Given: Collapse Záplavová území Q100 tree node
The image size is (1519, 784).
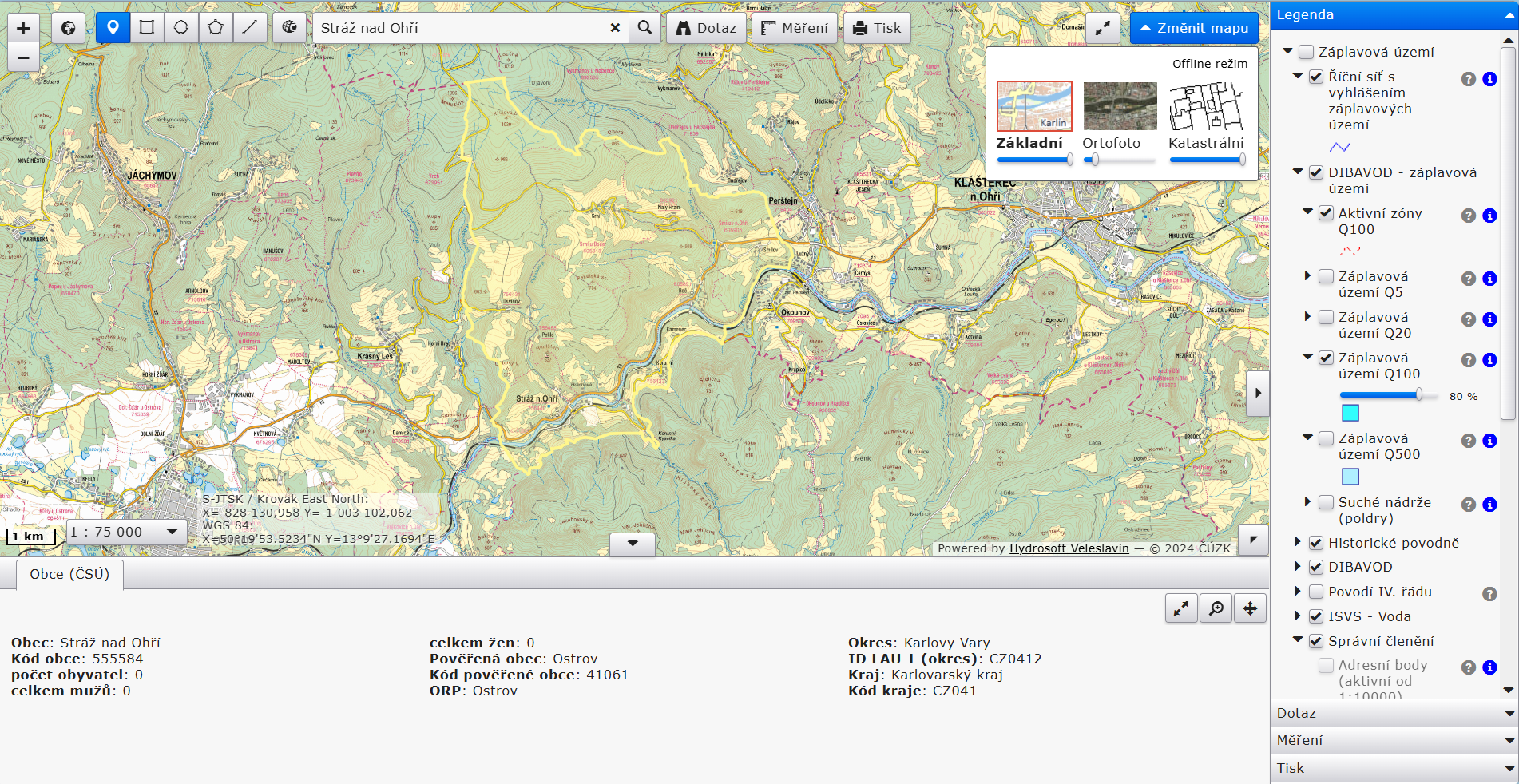Looking at the screenshot, I should (x=1307, y=357).
